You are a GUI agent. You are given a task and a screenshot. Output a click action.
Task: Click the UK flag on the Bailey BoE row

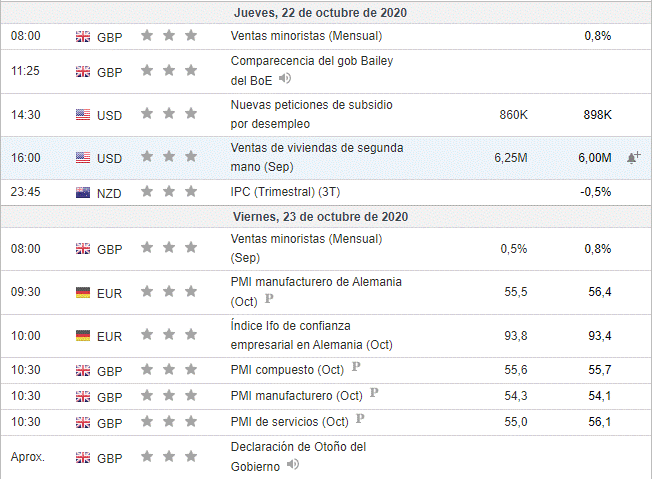[83, 71]
